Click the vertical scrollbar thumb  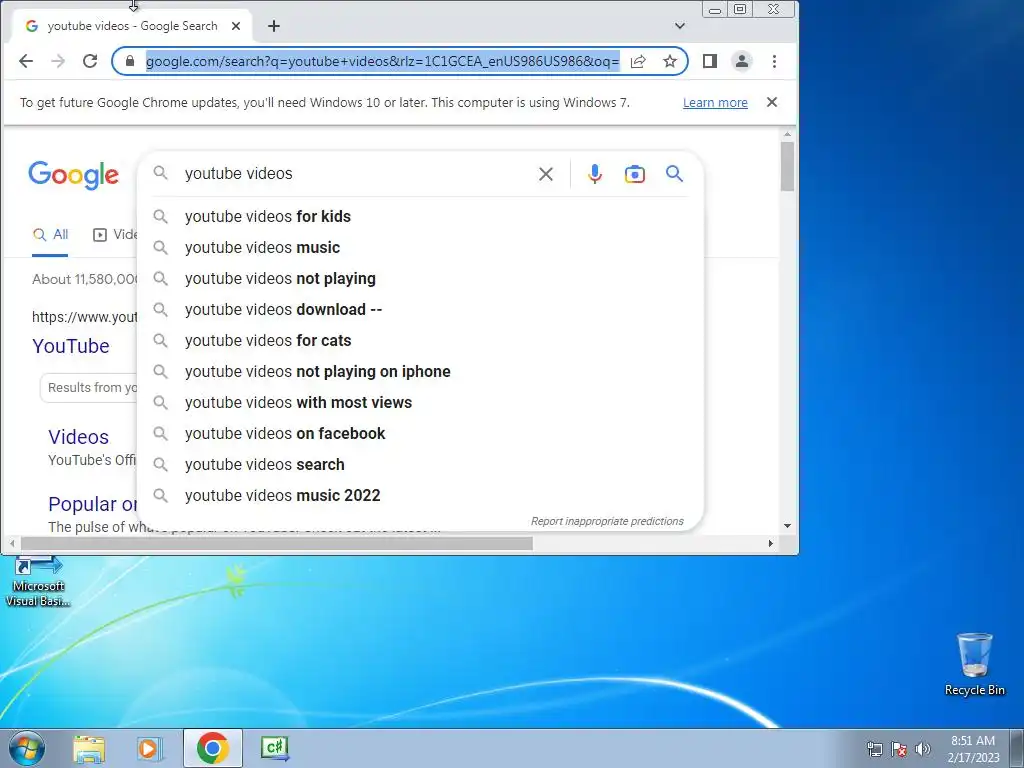787,166
